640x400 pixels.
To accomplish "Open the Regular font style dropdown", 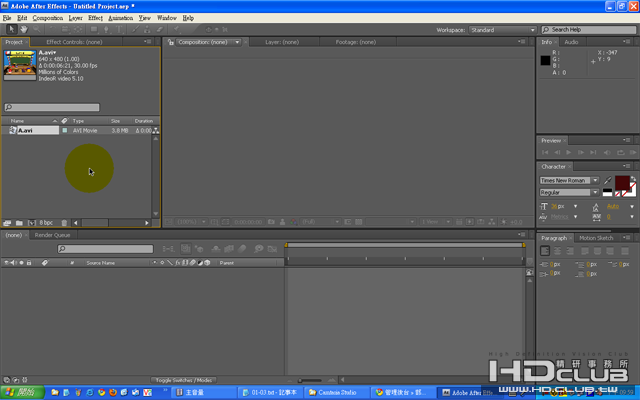I will (569, 192).
